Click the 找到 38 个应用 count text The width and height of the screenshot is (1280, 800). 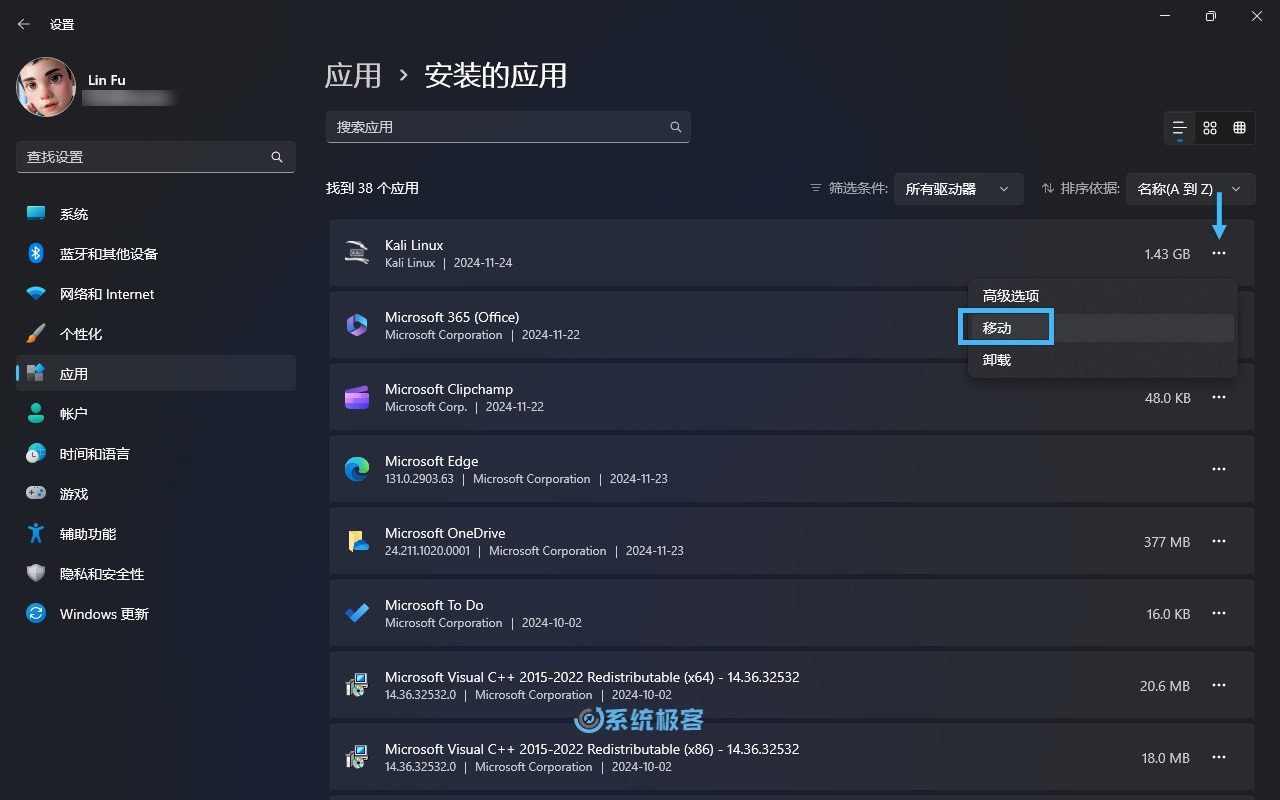[372, 188]
